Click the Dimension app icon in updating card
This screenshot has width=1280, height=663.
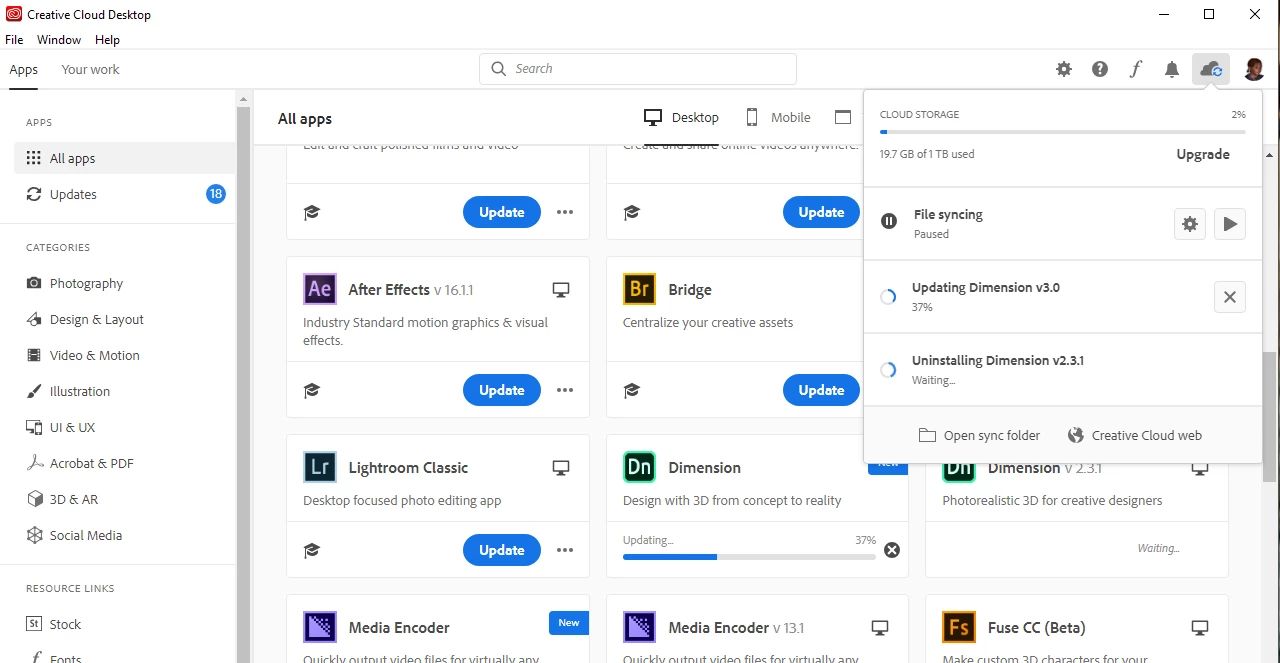click(639, 467)
